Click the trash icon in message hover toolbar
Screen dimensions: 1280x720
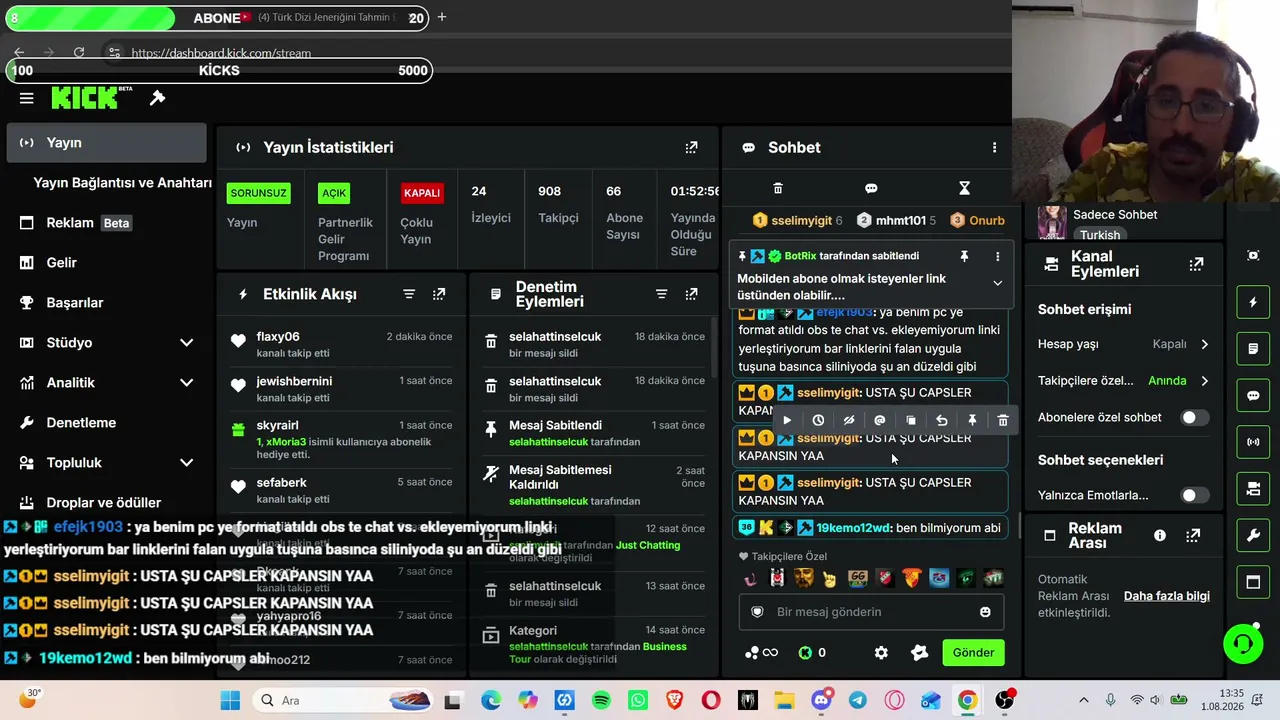coord(1003,421)
